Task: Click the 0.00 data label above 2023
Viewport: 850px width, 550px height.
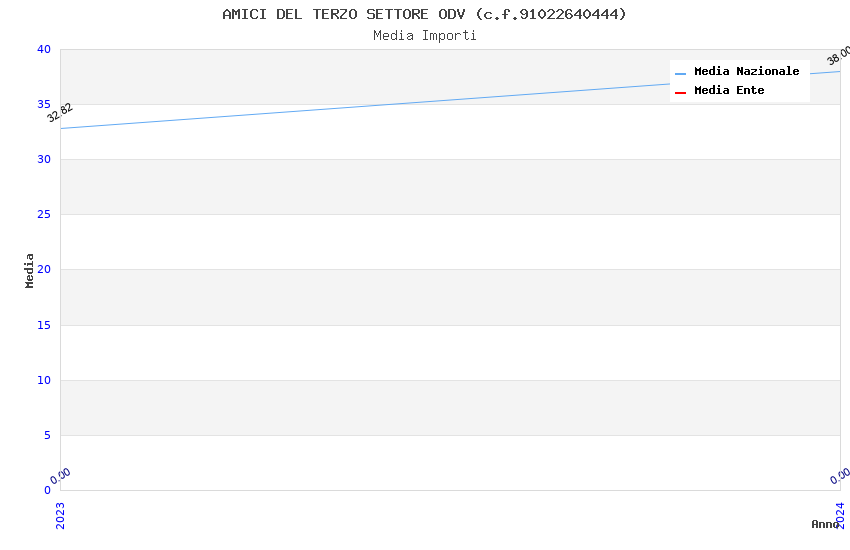Action: (61, 476)
